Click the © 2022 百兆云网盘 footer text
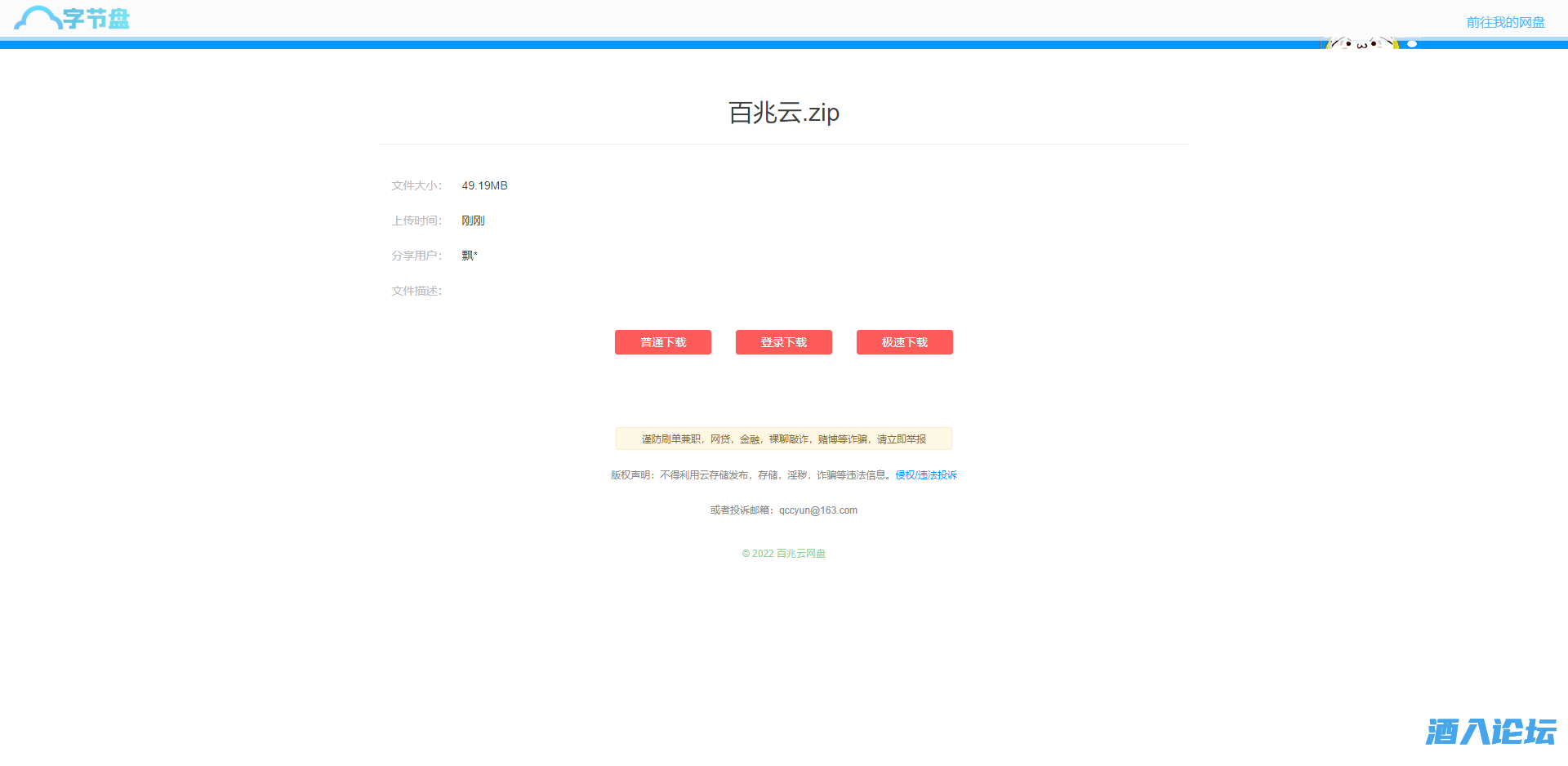Viewport: 1568px width, 766px height. [x=783, y=553]
